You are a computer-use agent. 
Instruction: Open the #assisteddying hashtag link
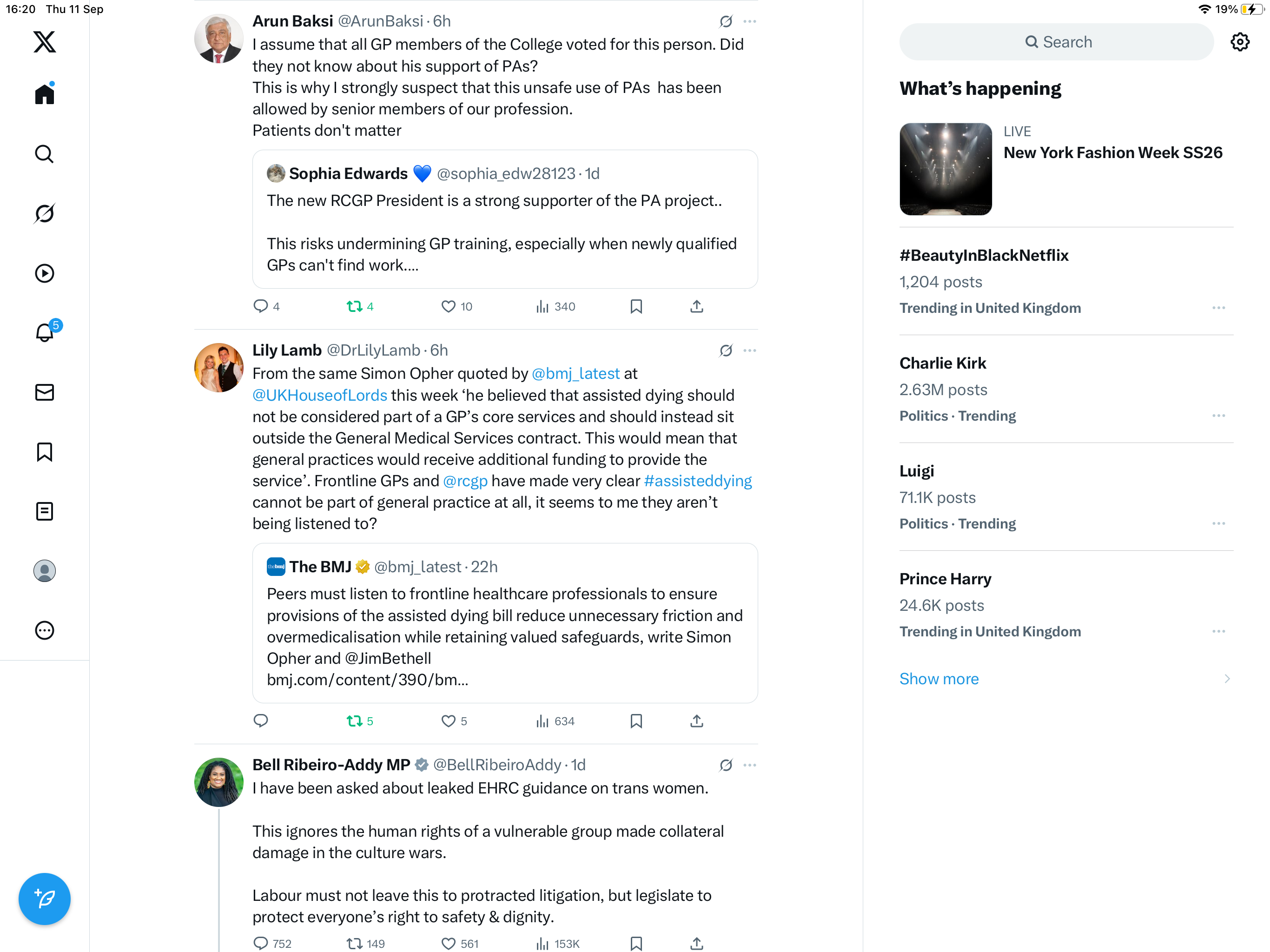[x=698, y=481]
